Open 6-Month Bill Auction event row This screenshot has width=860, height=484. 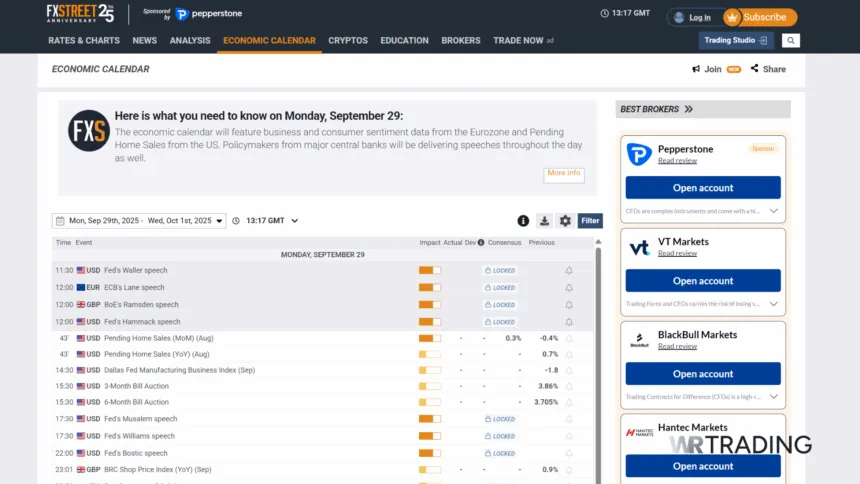(x=322, y=402)
